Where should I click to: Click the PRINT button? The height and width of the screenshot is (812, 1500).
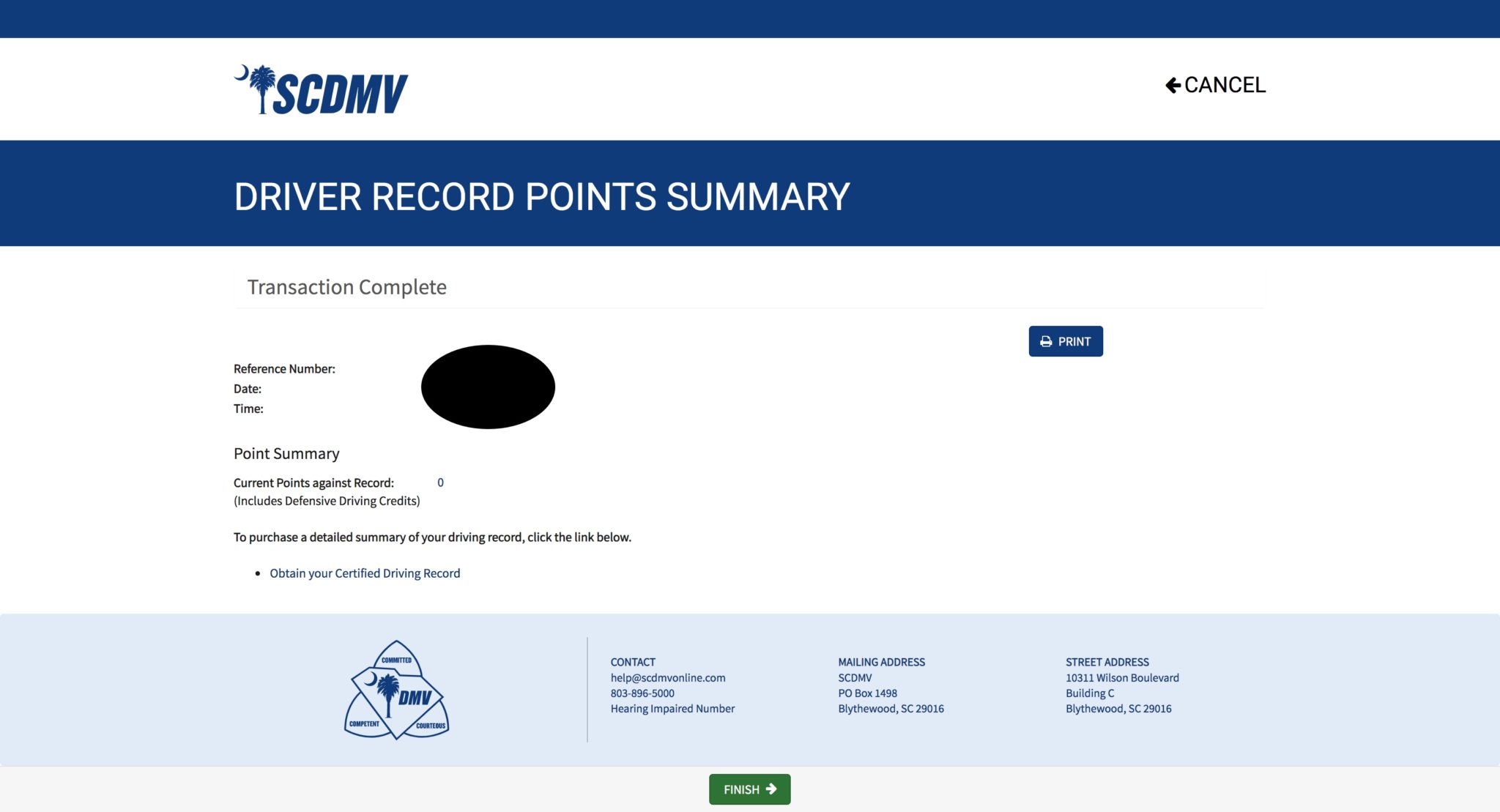[x=1066, y=341]
